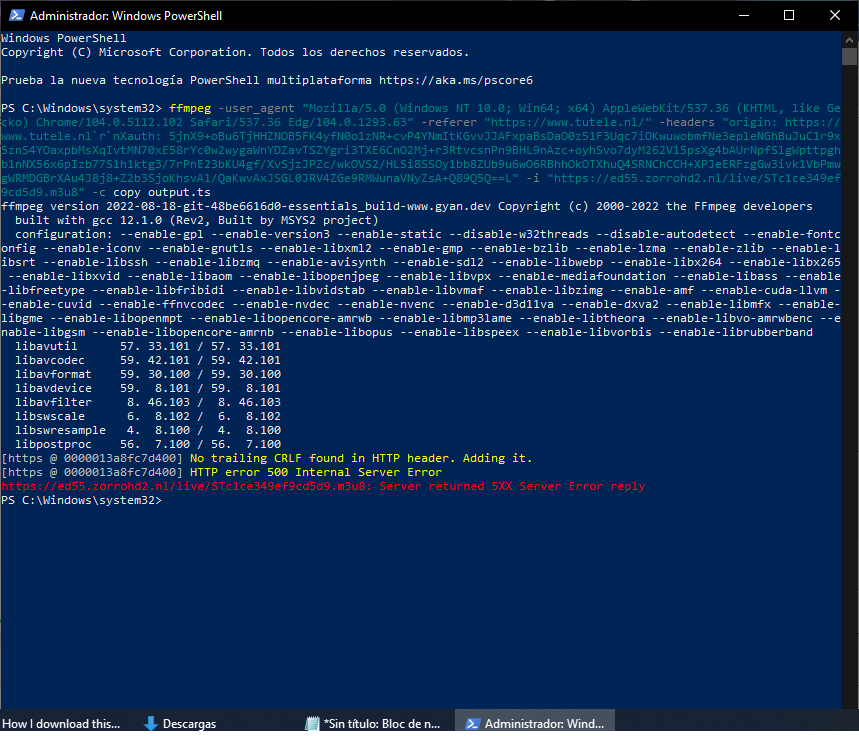Click the 'built with gcc 12.1.0' line

(197, 220)
